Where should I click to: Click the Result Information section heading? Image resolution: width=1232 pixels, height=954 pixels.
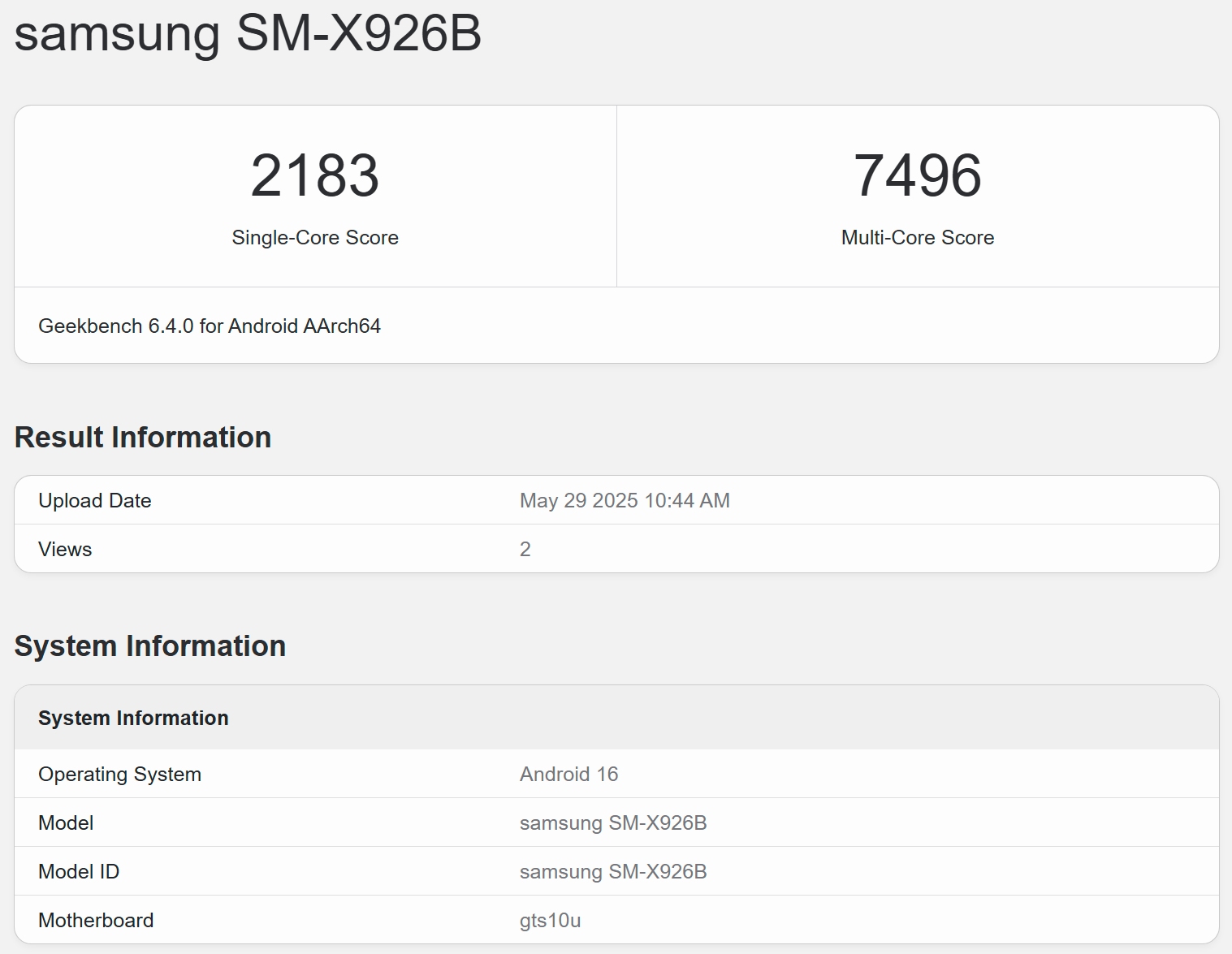(x=143, y=438)
